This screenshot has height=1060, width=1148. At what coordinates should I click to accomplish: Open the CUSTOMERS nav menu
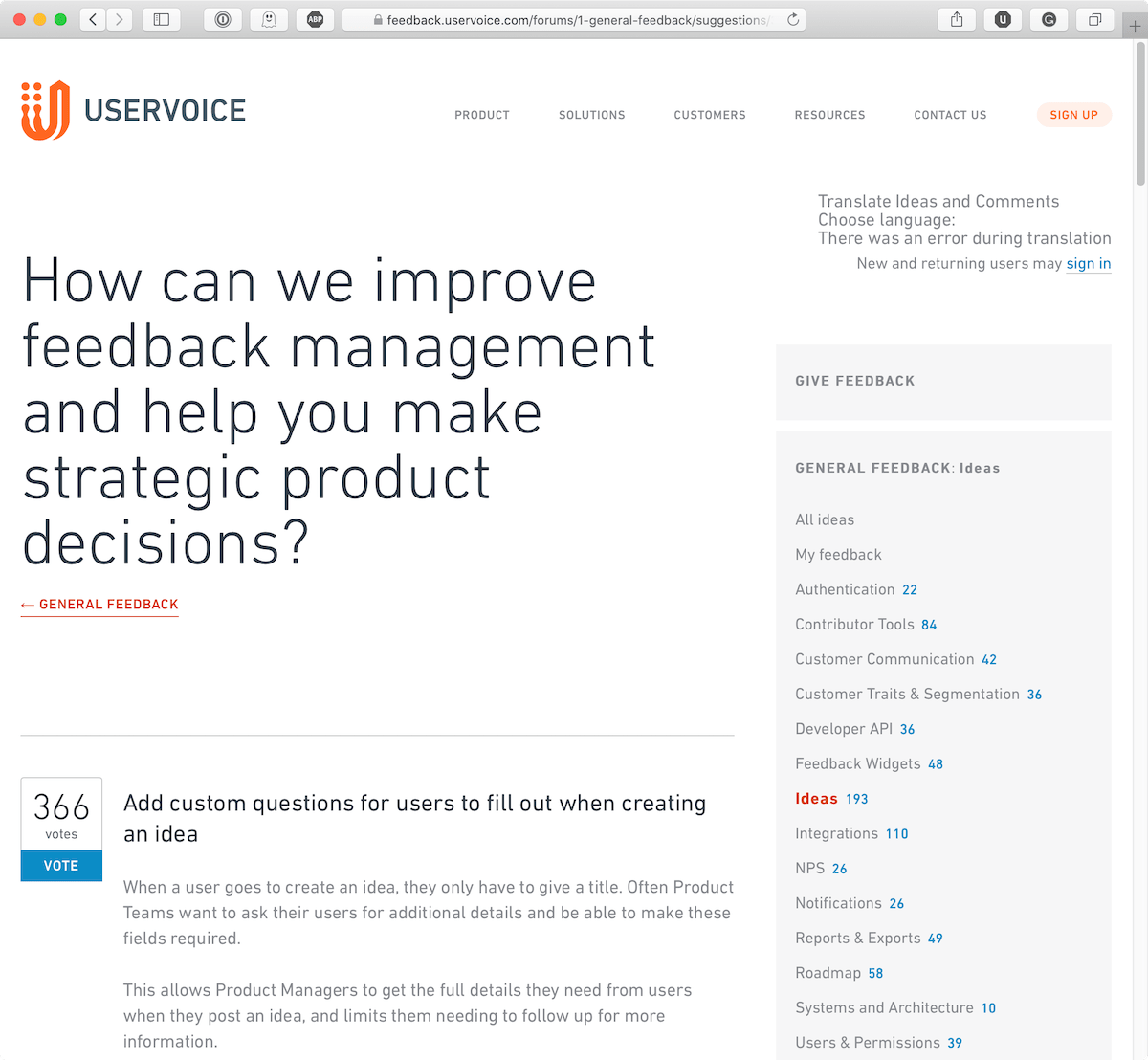coord(710,115)
